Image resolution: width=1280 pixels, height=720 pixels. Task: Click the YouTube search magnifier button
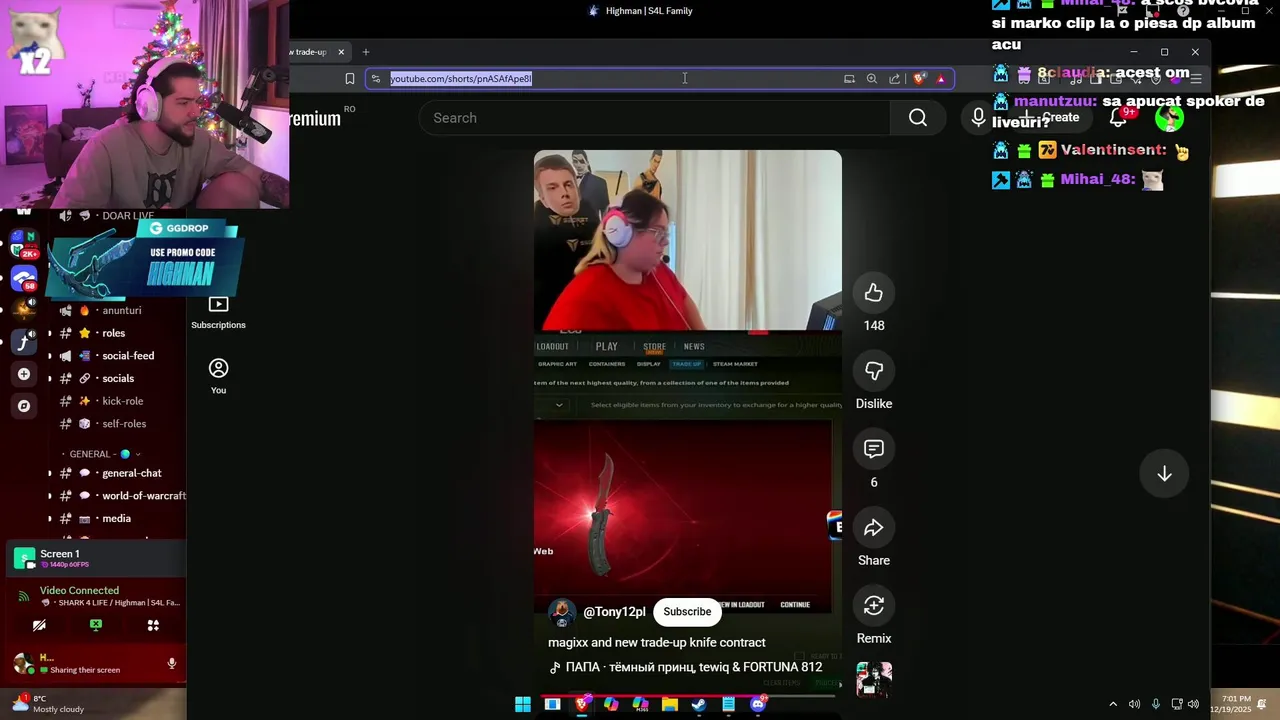point(917,118)
